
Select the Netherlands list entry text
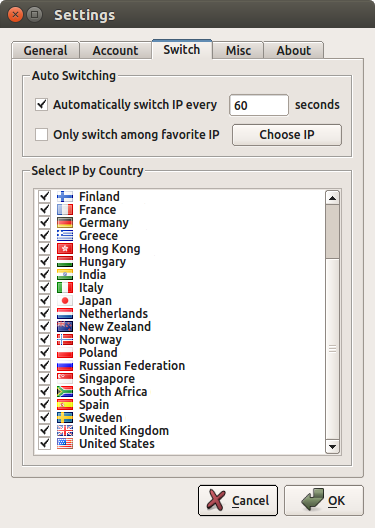(113, 314)
